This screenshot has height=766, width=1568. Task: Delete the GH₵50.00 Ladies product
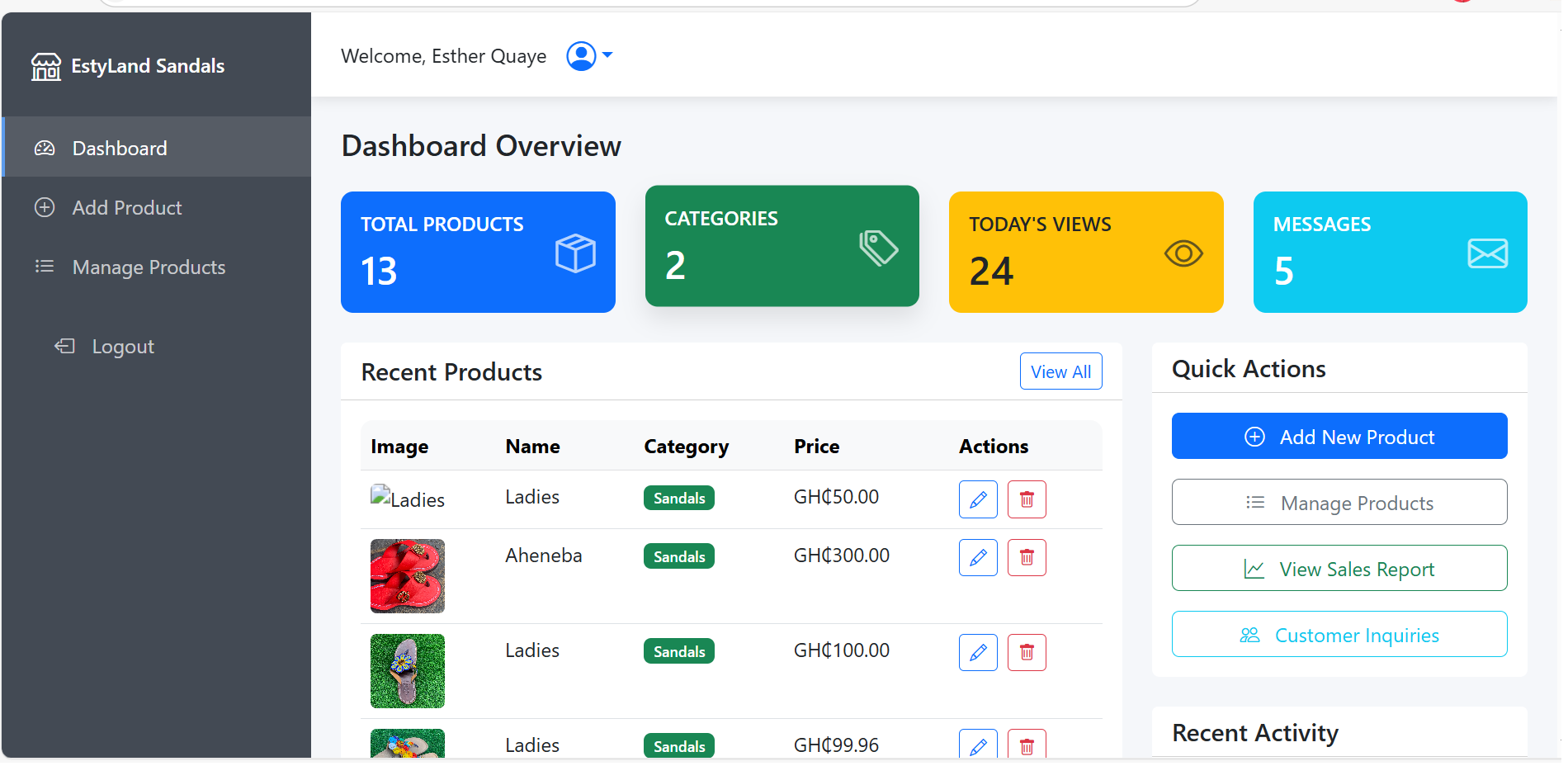(1027, 499)
